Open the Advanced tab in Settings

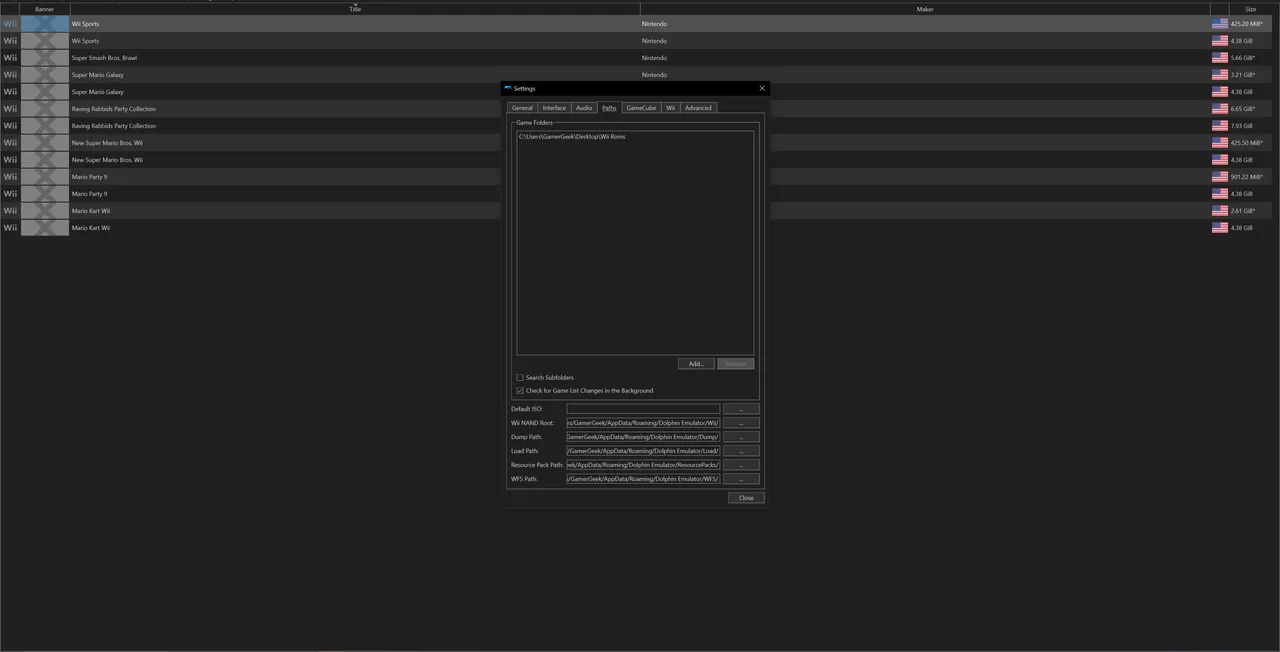pyautogui.click(x=698, y=108)
